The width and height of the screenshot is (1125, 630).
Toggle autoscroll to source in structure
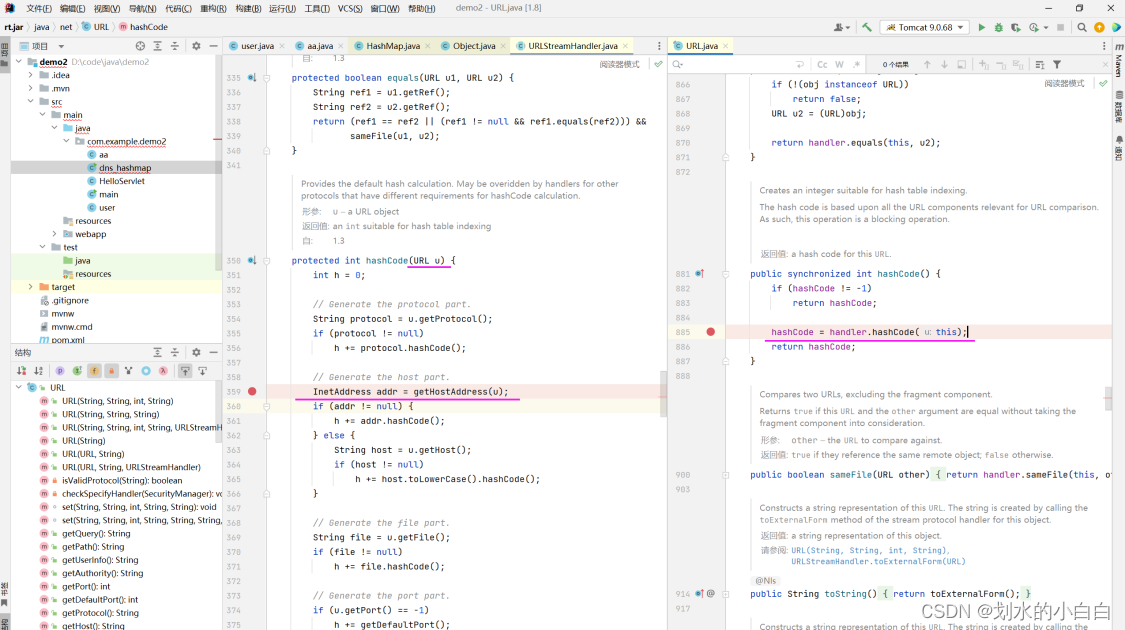click(x=185, y=371)
